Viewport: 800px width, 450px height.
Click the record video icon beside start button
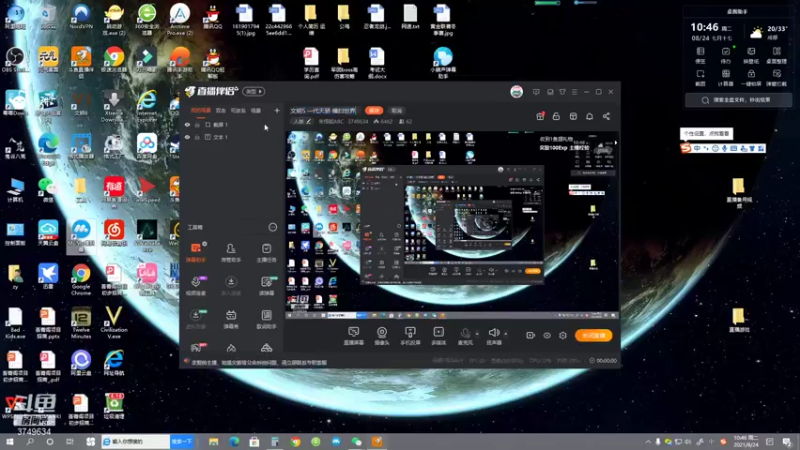(530, 335)
